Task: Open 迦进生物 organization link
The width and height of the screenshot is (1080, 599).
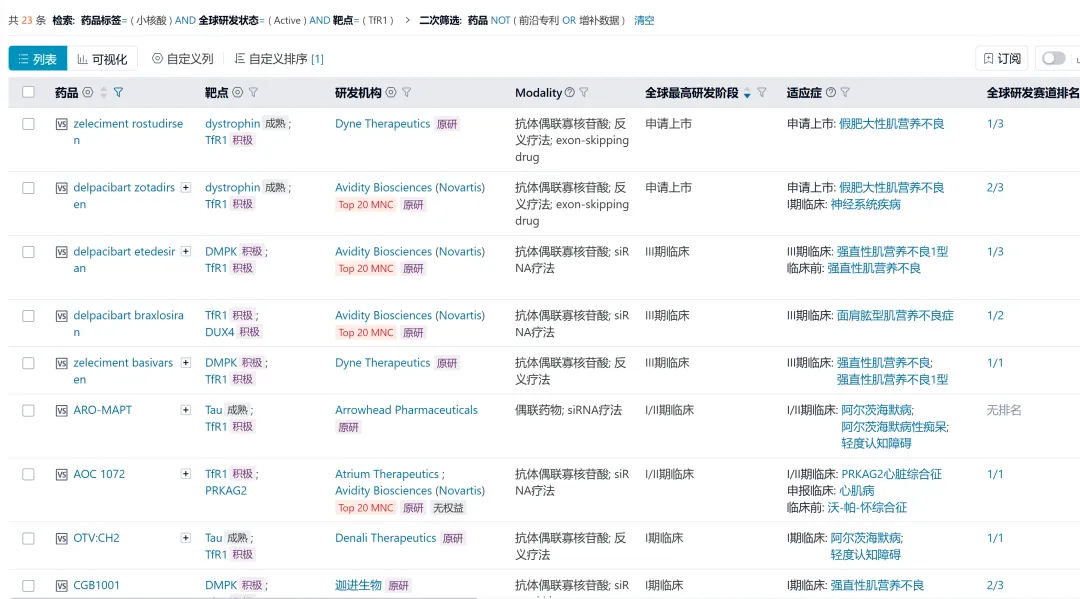Action: 358,585
